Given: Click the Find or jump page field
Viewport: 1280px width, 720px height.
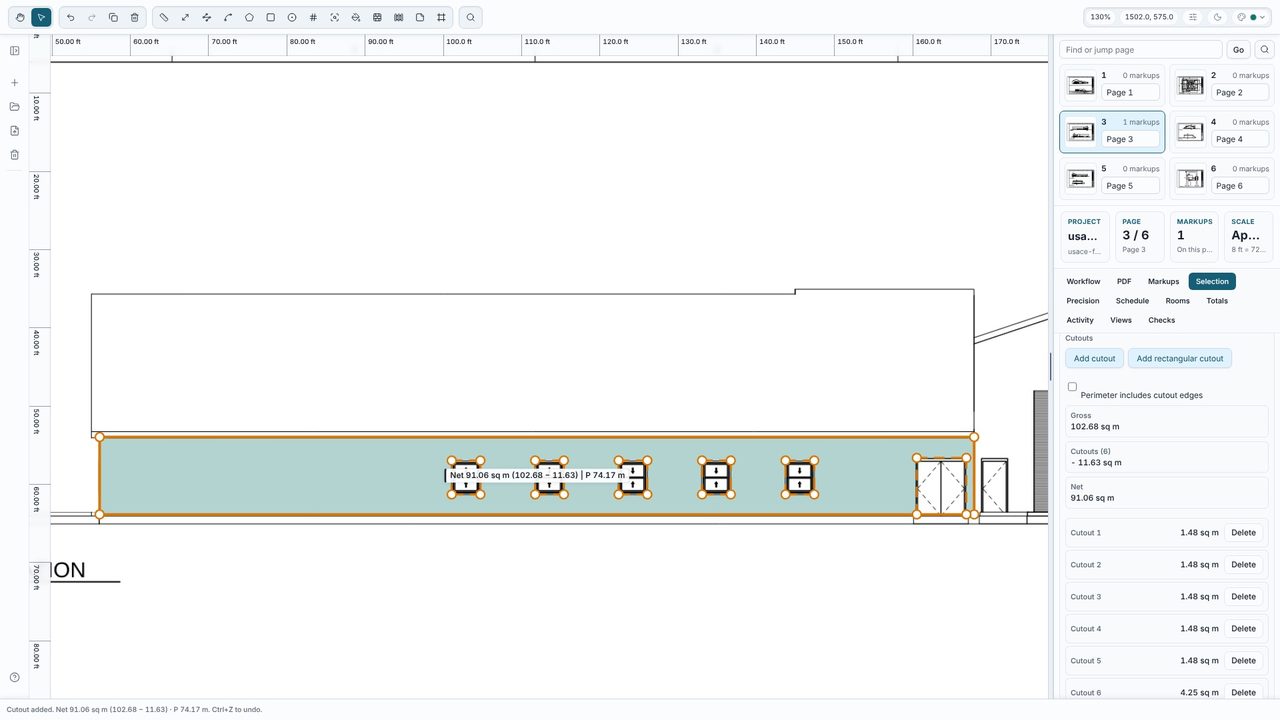Looking at the screenshot, I should tap(1141, 50).
